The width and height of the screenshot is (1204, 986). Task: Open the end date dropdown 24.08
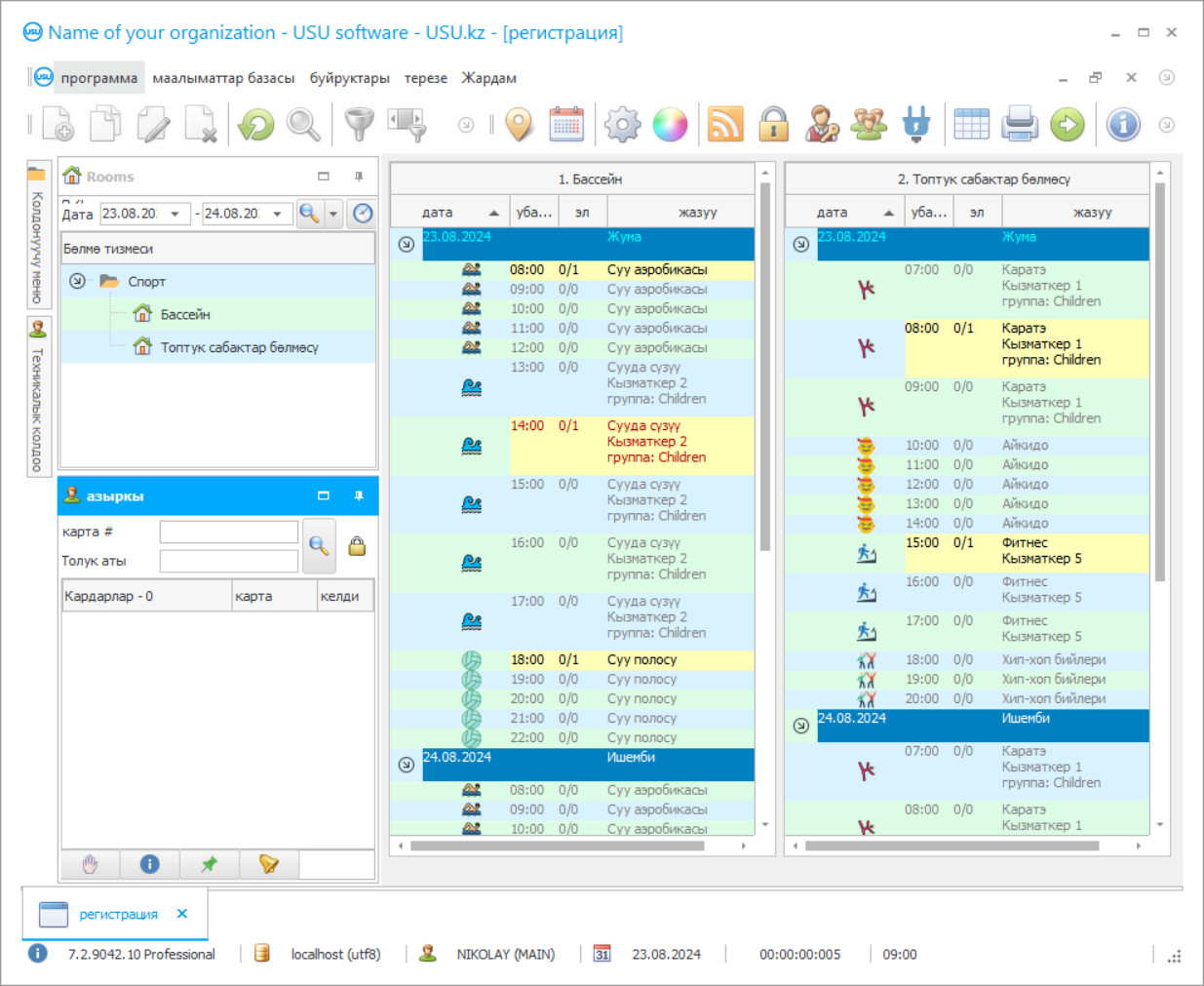tap(278, 214)
